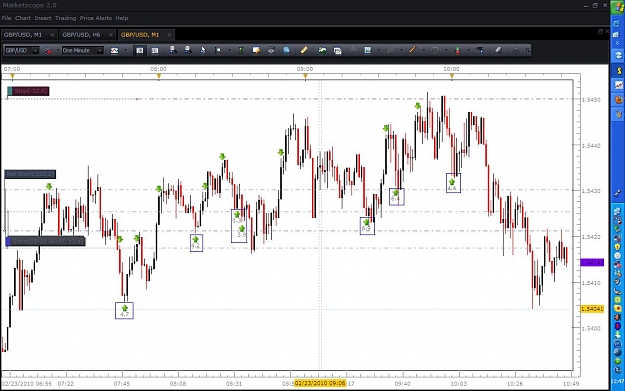Close the GBP/USD, H6 tab
Viewport: 625px width, 391px height.
coord(111,35)
